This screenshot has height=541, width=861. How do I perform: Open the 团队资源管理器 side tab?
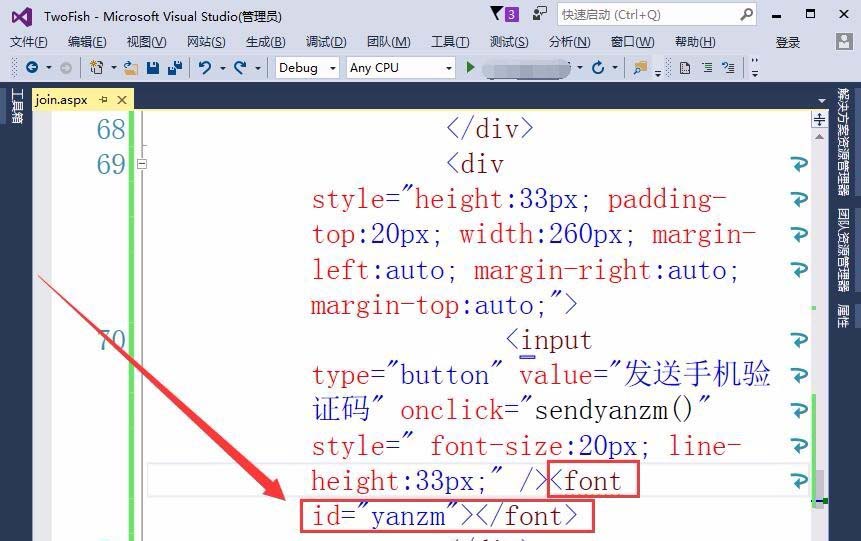(843, 250)
